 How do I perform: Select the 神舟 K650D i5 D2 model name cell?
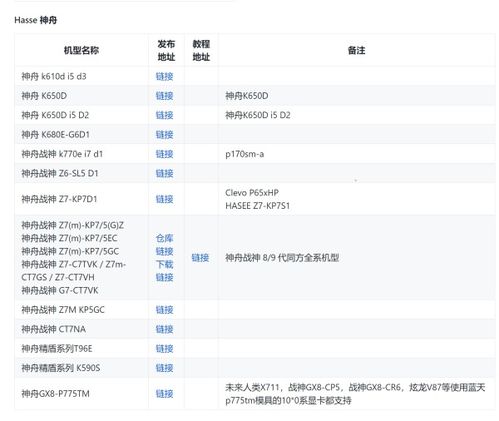(55, 115)
